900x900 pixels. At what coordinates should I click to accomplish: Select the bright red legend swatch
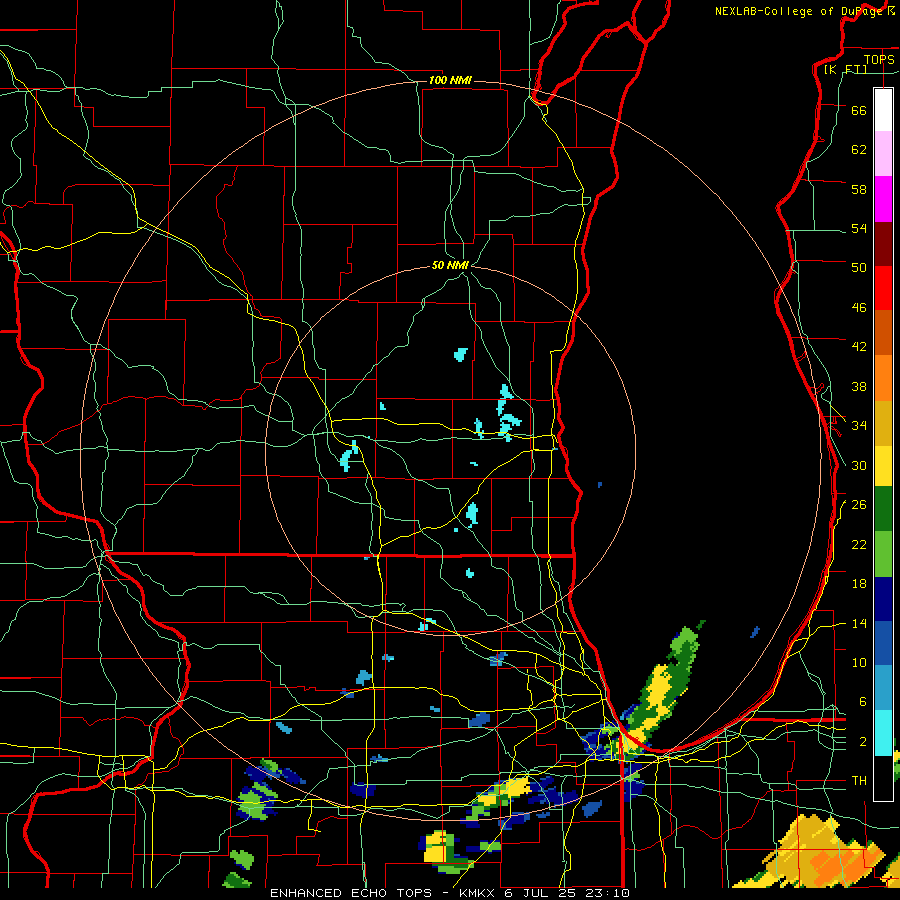(x=883, y=288)
